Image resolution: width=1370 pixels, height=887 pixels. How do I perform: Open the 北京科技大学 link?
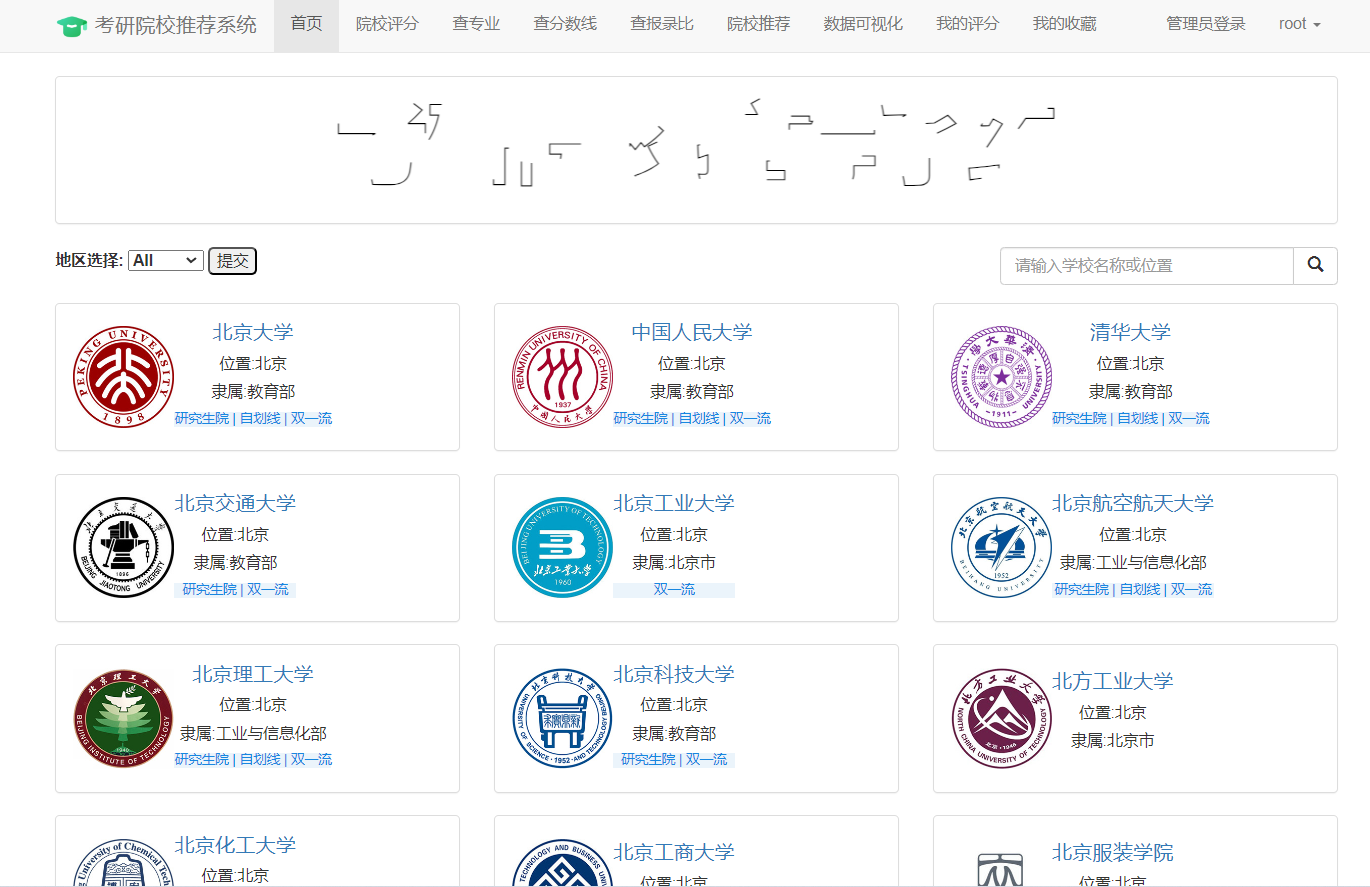tap(674, 674)
